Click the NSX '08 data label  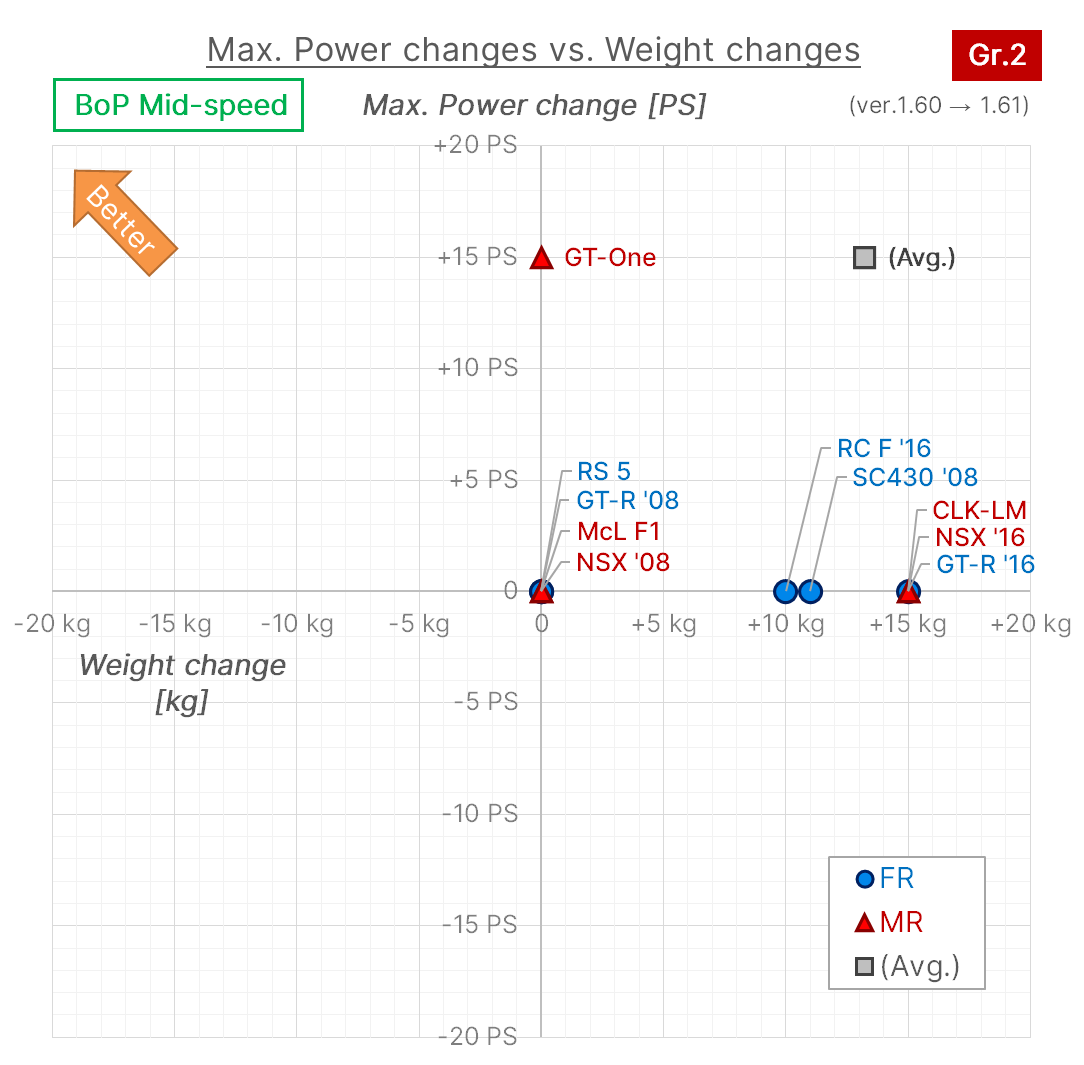[623, 563]
